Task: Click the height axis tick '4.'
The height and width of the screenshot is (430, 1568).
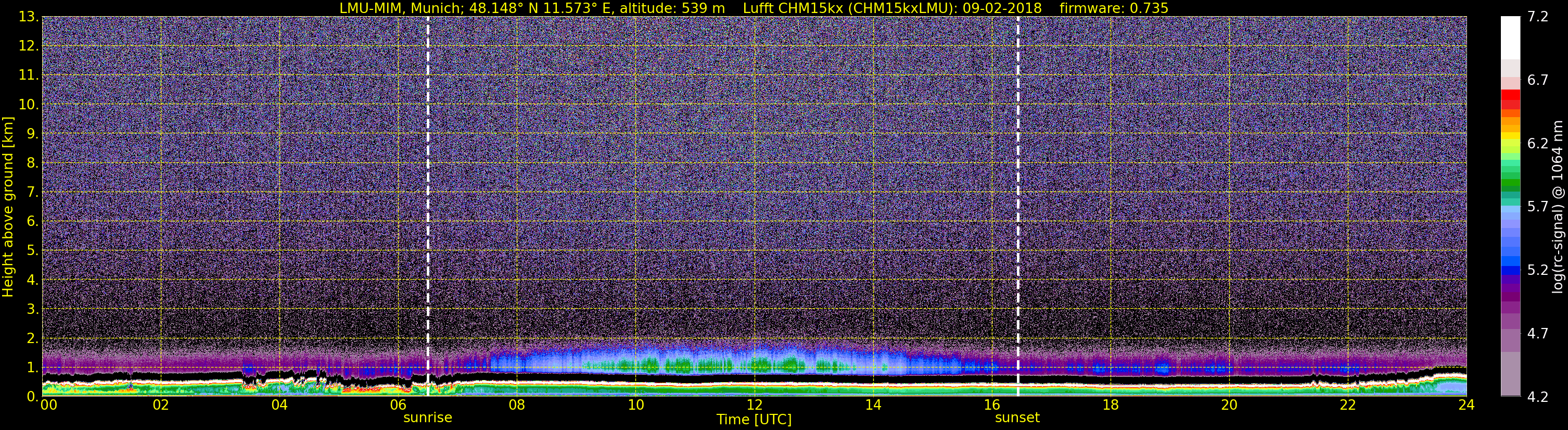Action: pos(32,280)
